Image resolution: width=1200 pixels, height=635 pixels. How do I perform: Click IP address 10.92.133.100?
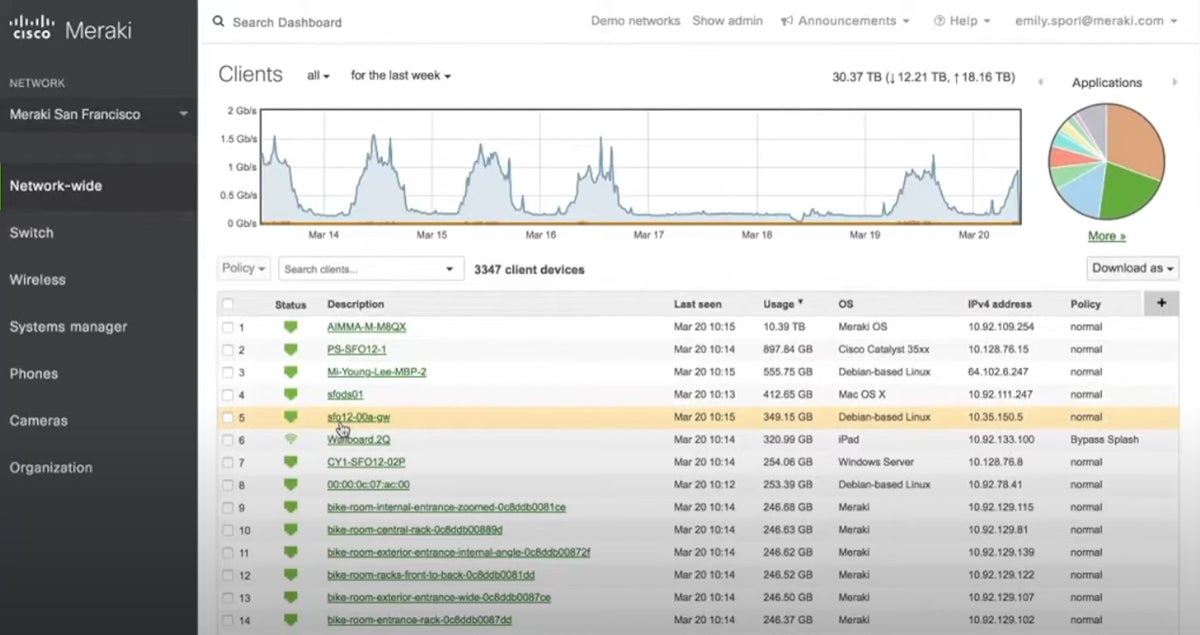1001,440
